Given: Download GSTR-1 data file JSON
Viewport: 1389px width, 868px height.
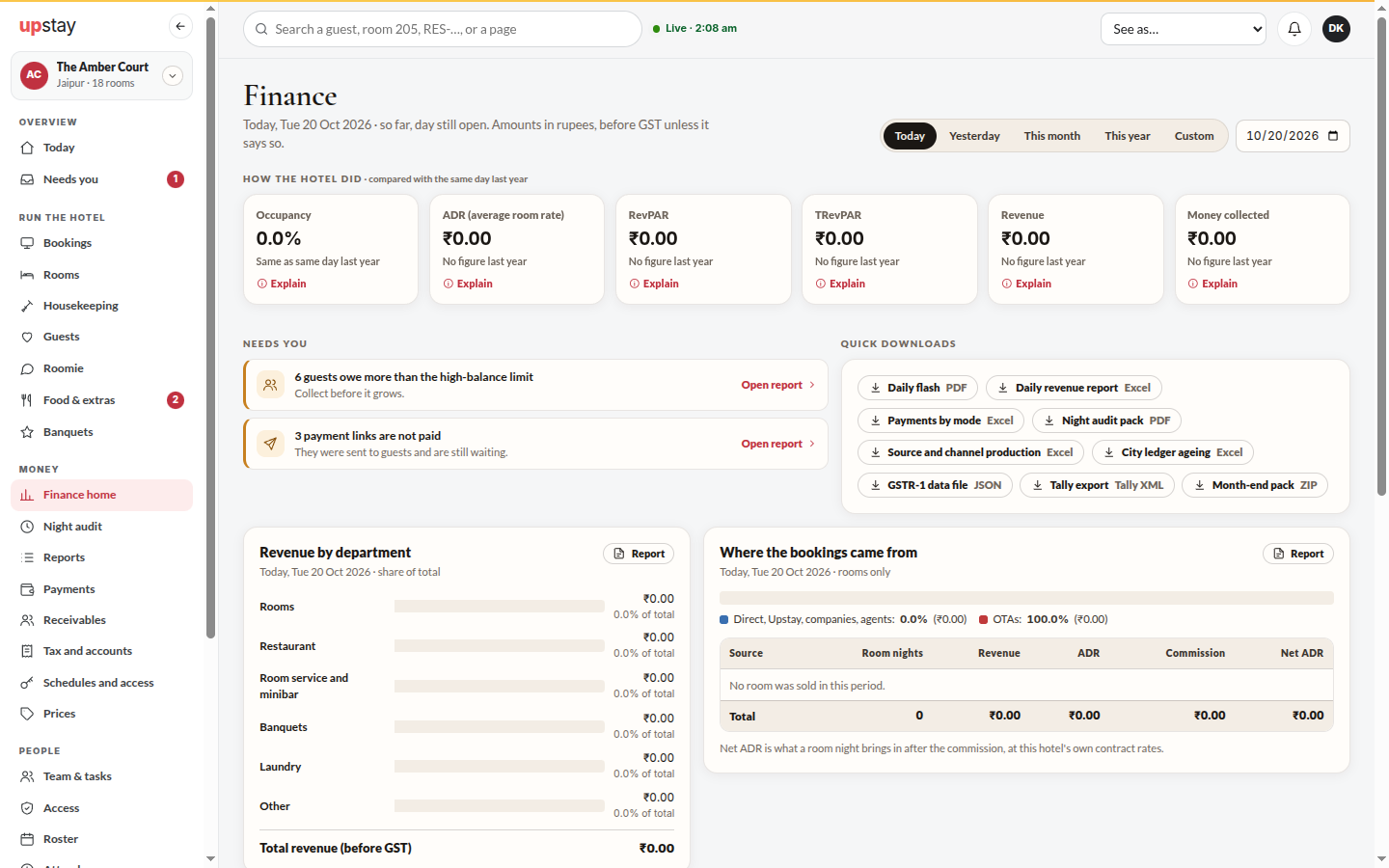Looking at the screenshot, I should [935, 485].
